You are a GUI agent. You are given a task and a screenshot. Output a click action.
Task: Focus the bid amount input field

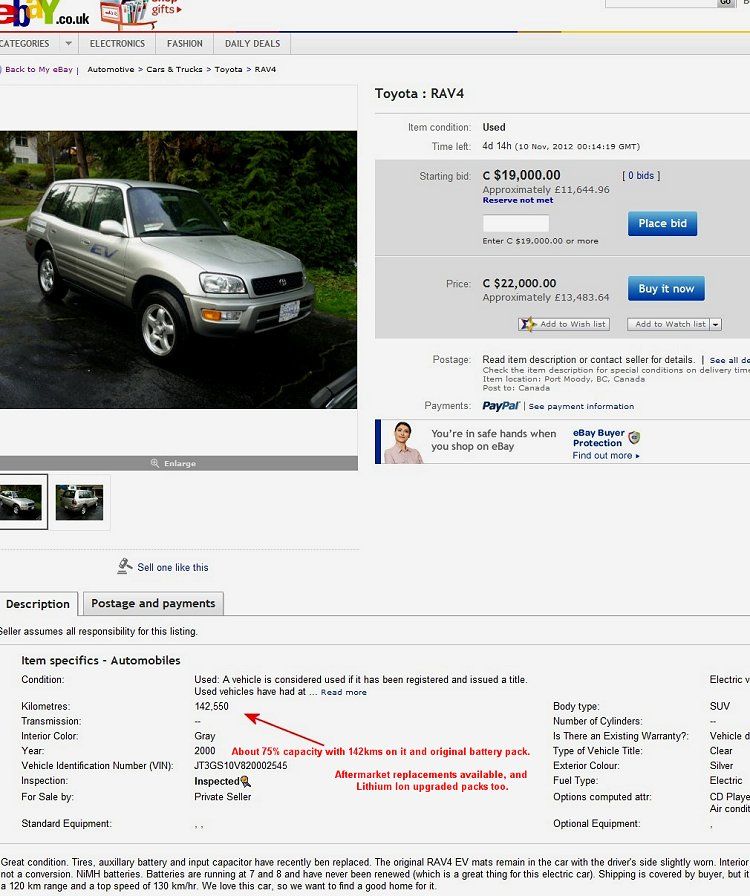pyautogui.click(x=516, y=223)
